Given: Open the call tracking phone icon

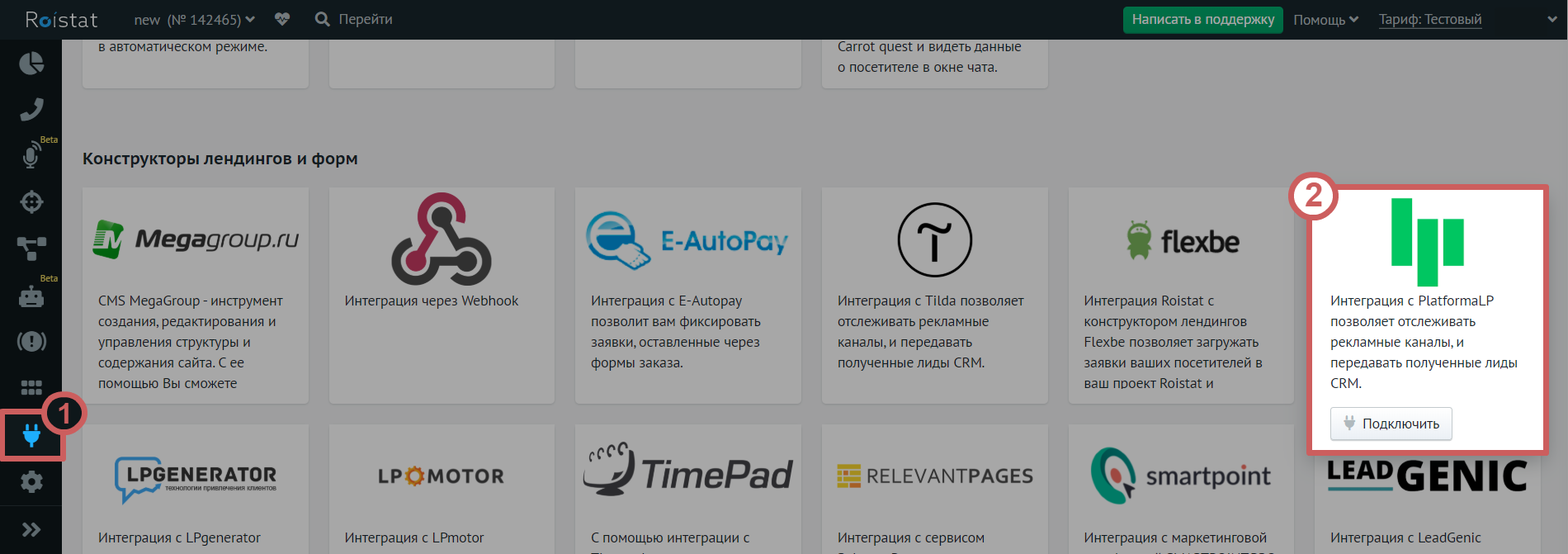Looking at the screenshot, I should point(31,109).
